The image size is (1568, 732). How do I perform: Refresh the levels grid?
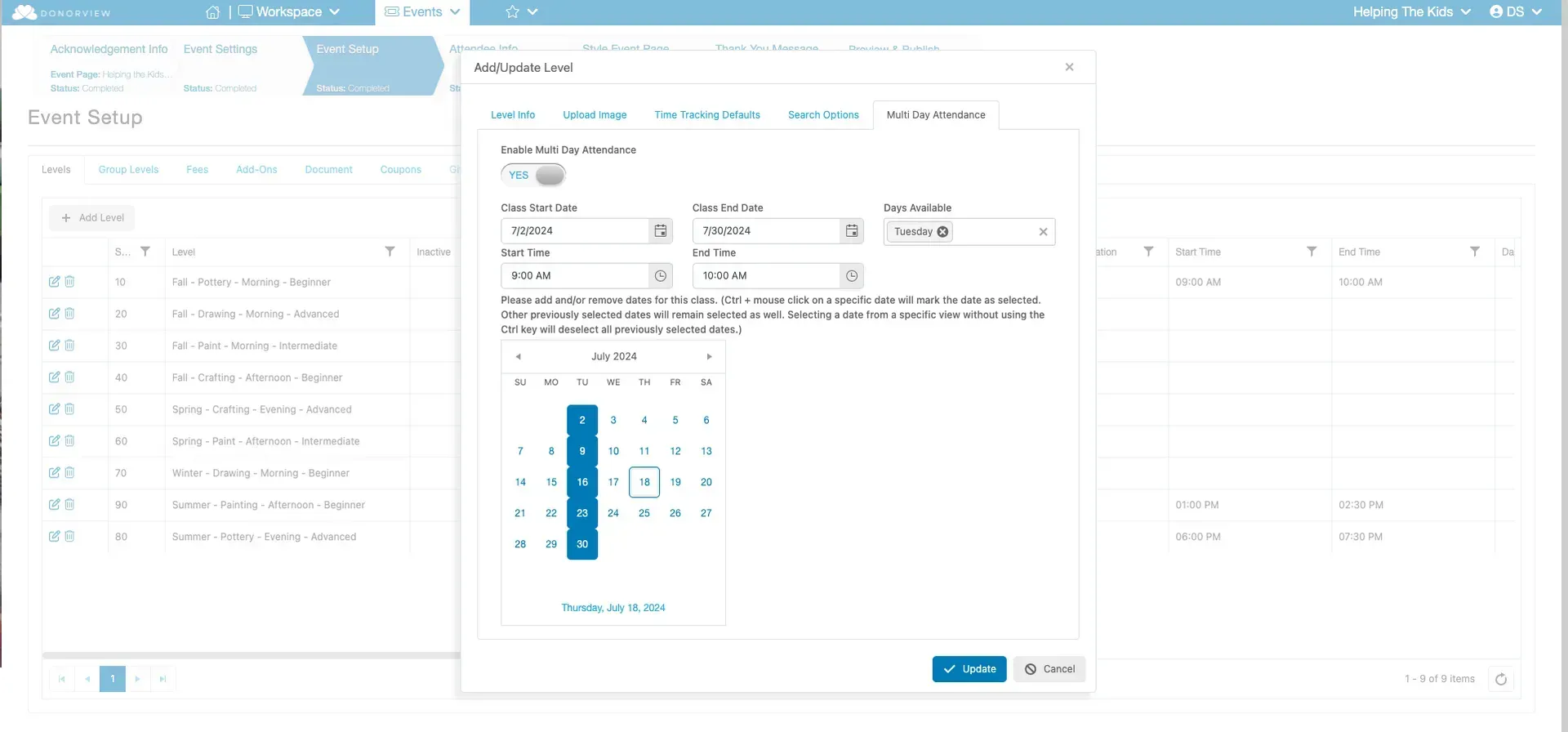point(1501,679)
